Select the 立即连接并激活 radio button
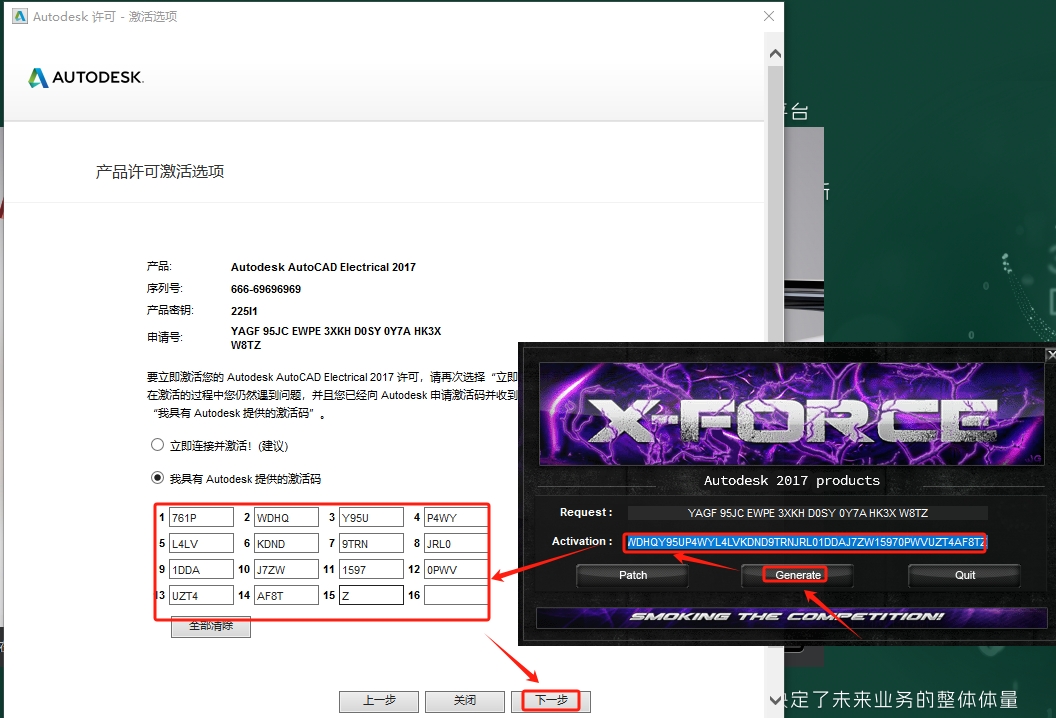The image size is (1056, 718). [x=157, y=445]
